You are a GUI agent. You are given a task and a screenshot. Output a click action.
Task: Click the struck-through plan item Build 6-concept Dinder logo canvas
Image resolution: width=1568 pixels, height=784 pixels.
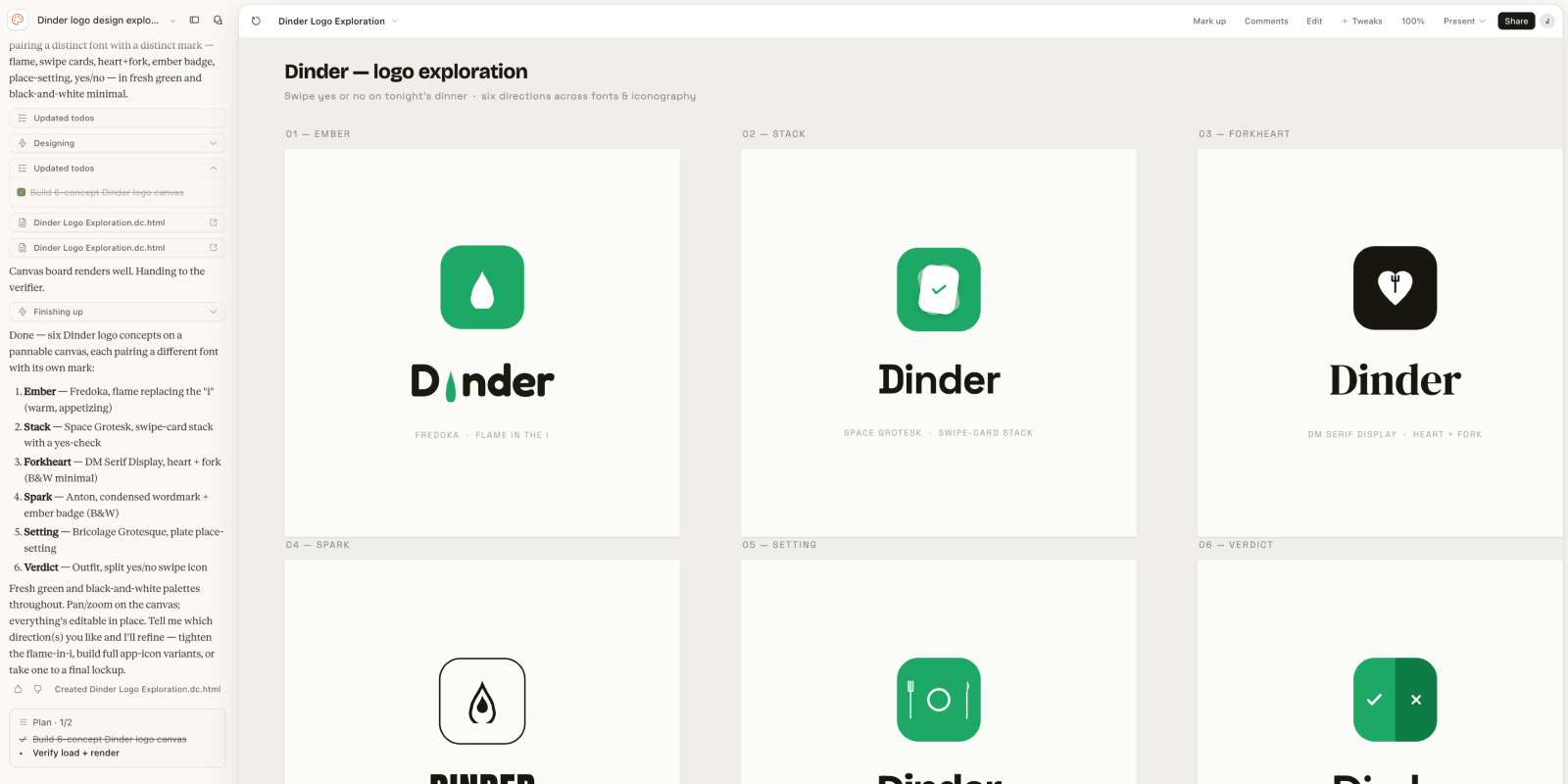point(110,739)
